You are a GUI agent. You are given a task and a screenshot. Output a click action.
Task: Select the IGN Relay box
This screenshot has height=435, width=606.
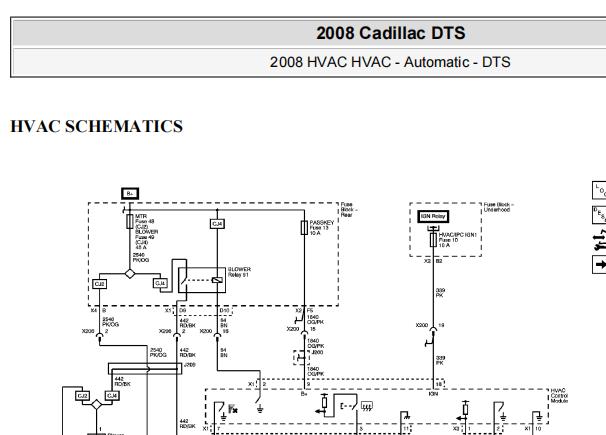pyautogui.click(x=433, y=216)
